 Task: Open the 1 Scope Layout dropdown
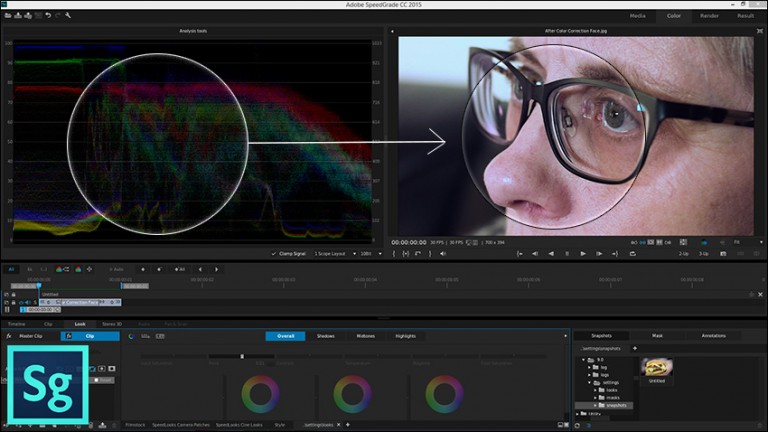(x=335, y=254)
